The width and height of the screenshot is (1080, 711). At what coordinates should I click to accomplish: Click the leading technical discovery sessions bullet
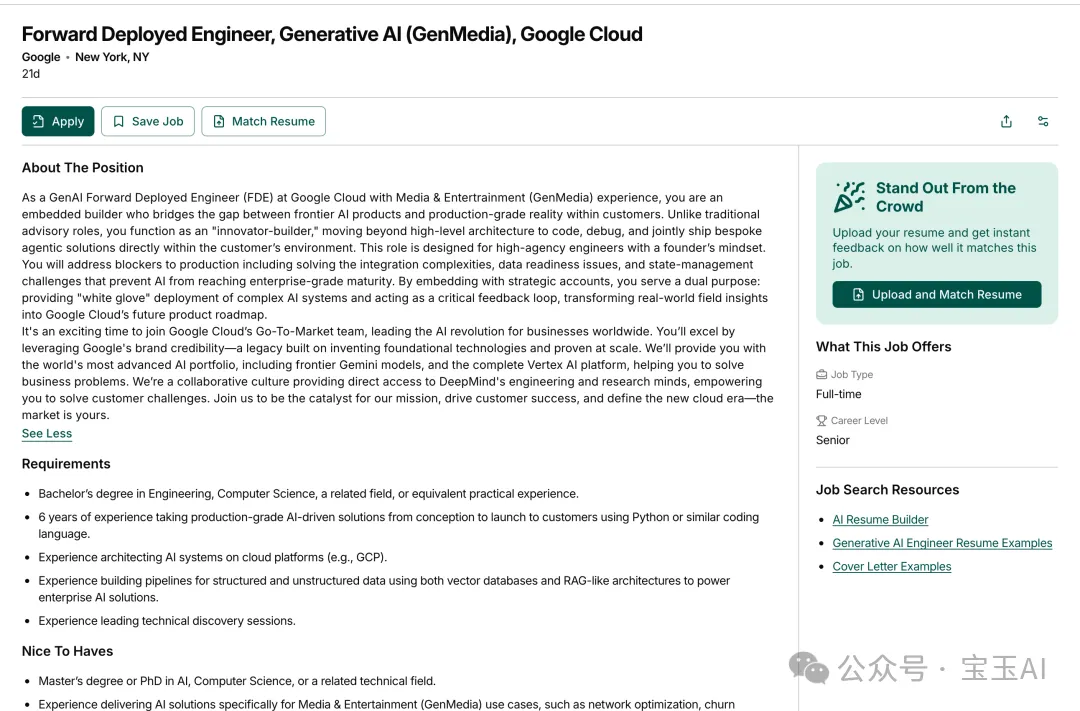click(x=167, y=621)
